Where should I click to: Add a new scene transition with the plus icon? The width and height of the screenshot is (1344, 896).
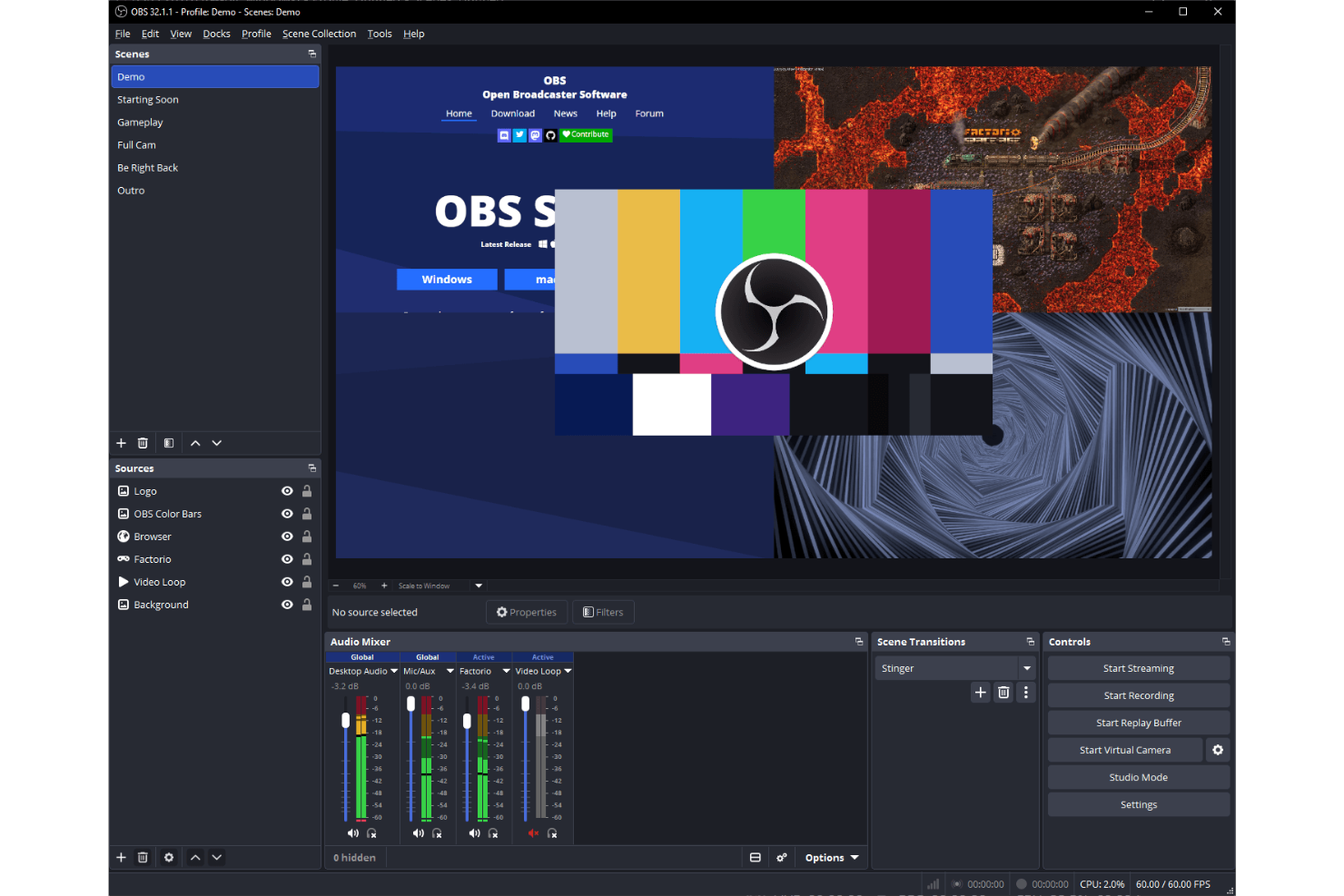[980, 692]
